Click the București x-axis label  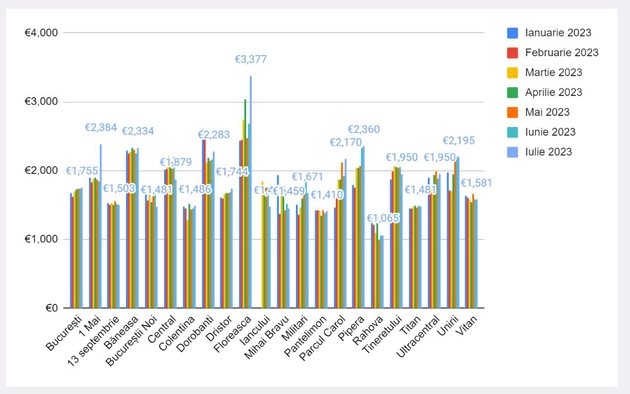click(64, 333)
